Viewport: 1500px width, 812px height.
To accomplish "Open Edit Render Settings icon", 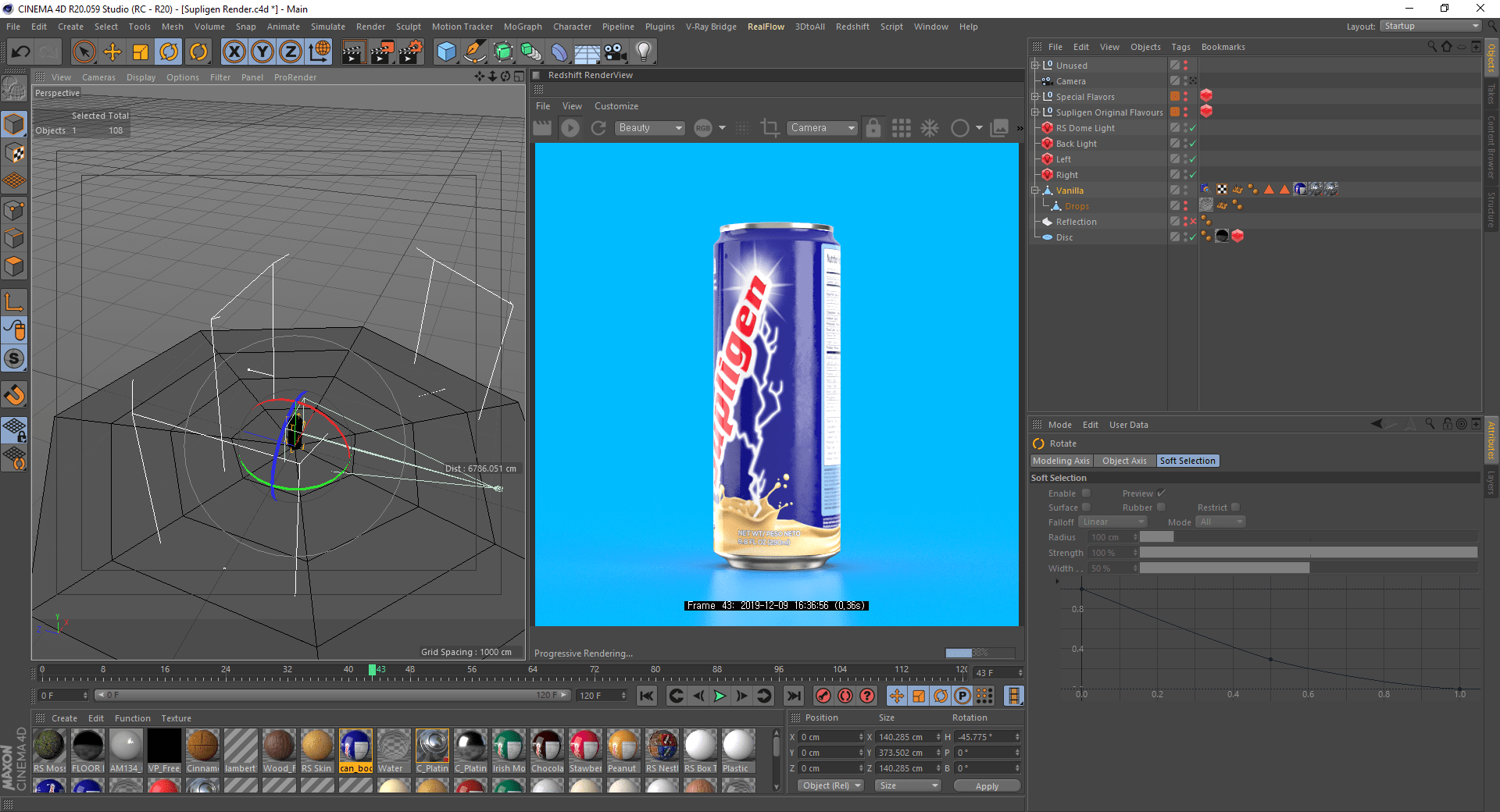I will (411, 52).
